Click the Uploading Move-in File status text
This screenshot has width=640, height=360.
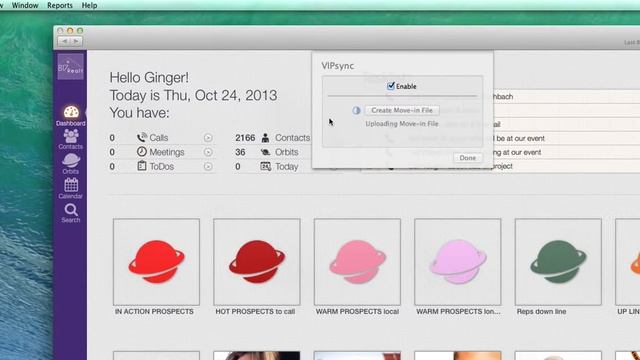[x=402, y=124]
